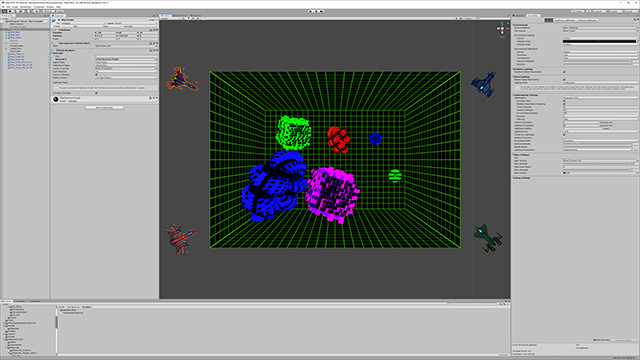Viewport: 640px width, 360px height.
Task: Open the Tag dropdown in Inspector
Action: [x=83, y=23]
